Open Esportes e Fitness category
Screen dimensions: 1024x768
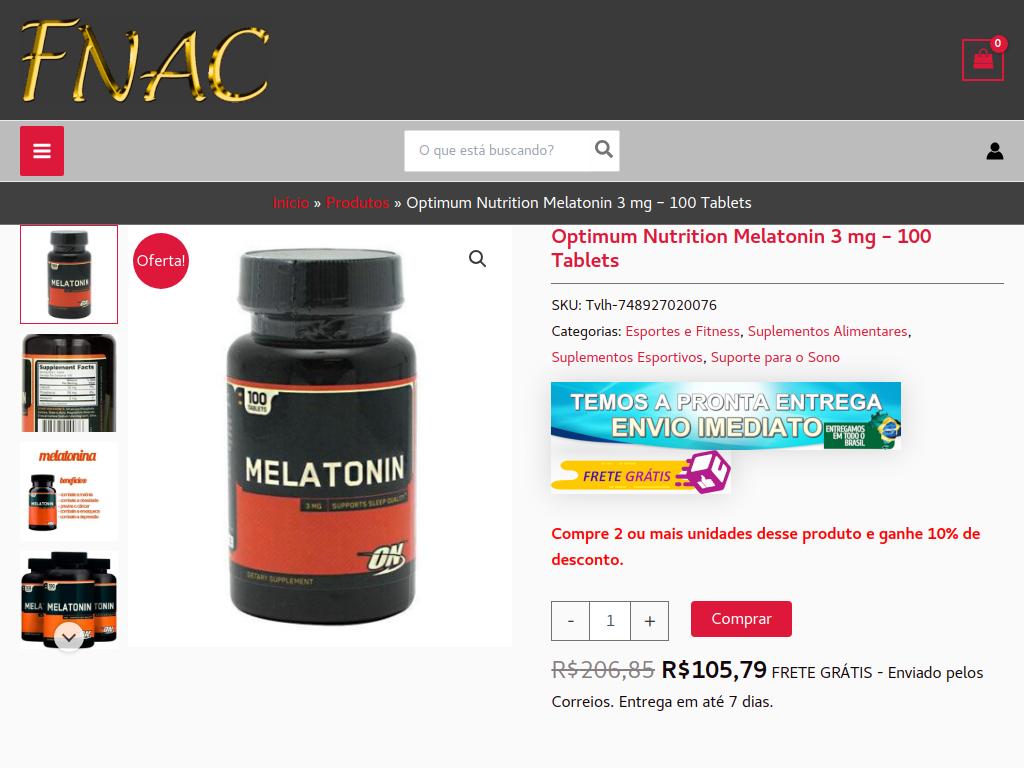(x=682, y=332)
